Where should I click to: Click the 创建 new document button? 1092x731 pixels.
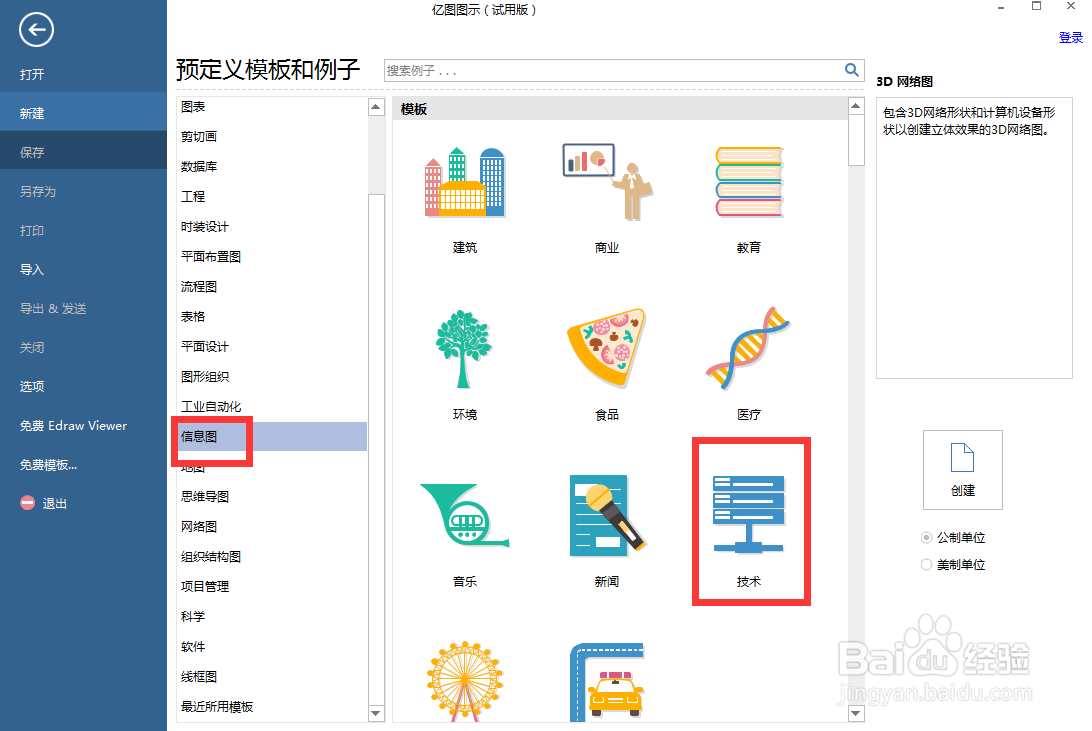[962, 470]
